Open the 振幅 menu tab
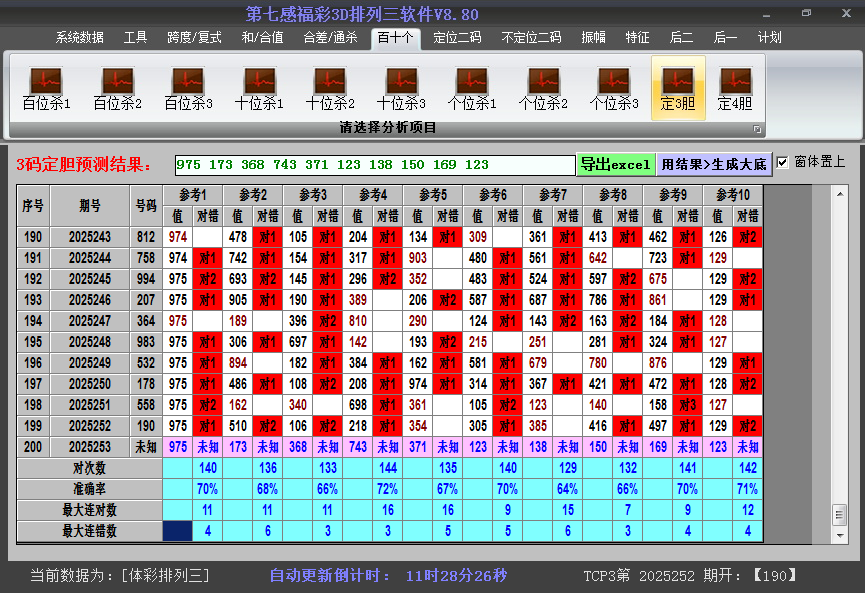This screenshot has height=593, width=865. coord(594,38)
